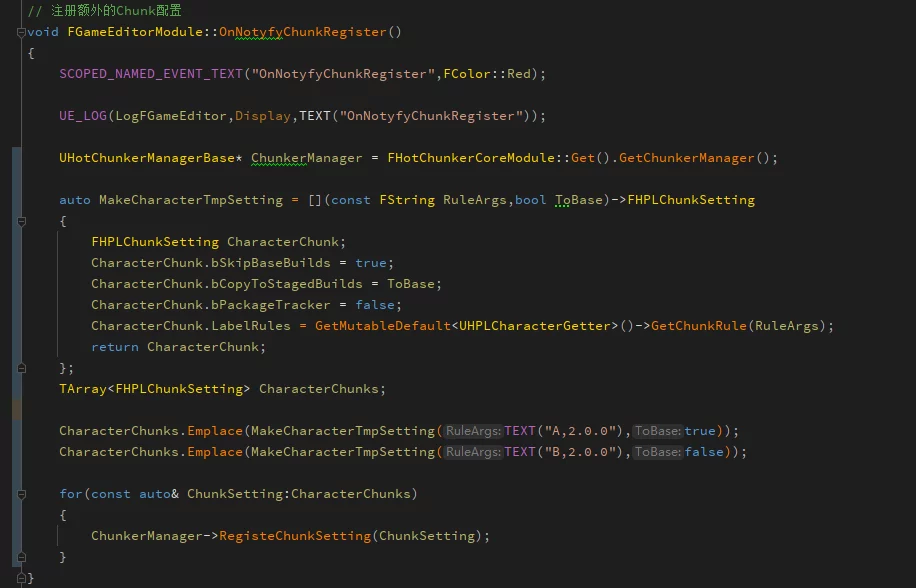Click the ChunkSetting loop variable in the for header
This screenshot has width=916, height=588.
[x=235, y=494]
